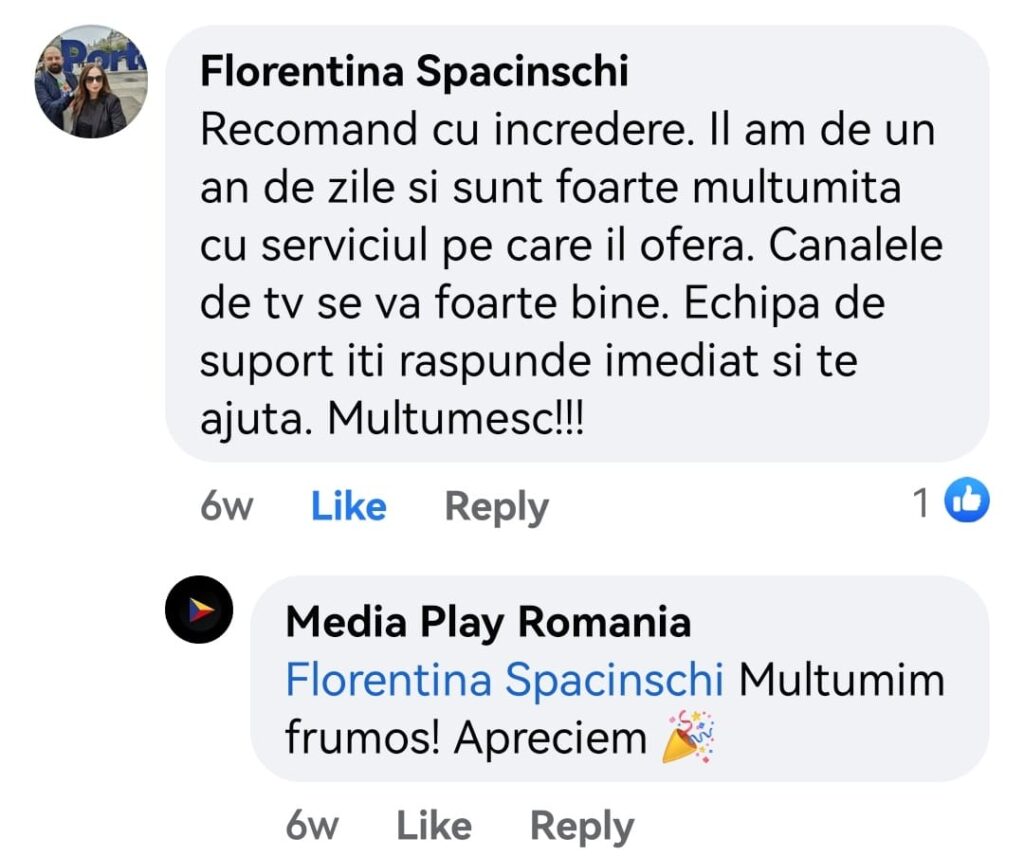Image resolution: width=1024 pixels, height=857 pixels.
Task: Click the comment text starting "Recomand cu incredere"
Action: 440,132
